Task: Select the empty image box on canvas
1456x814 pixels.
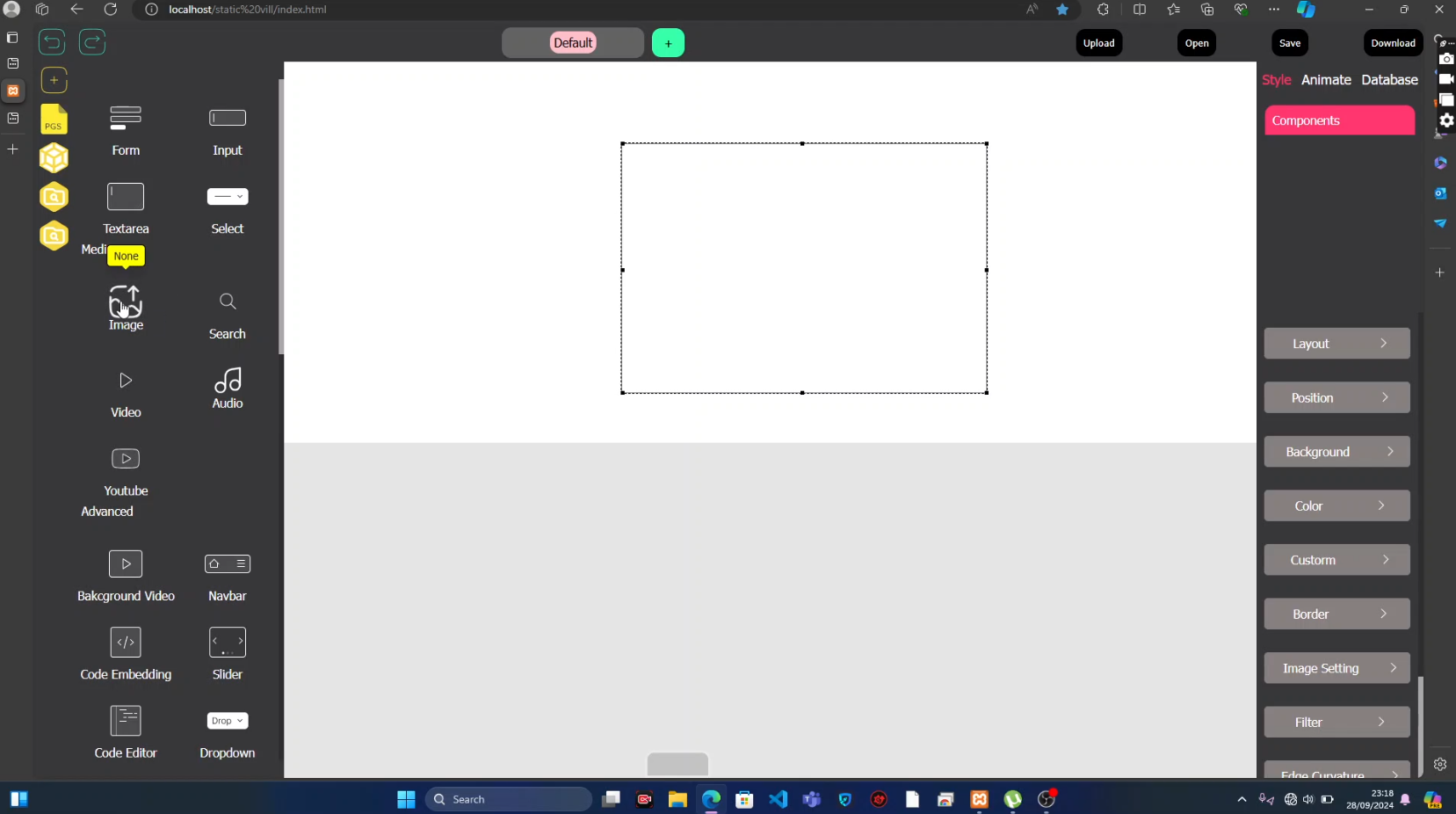Action: [804, 268]
